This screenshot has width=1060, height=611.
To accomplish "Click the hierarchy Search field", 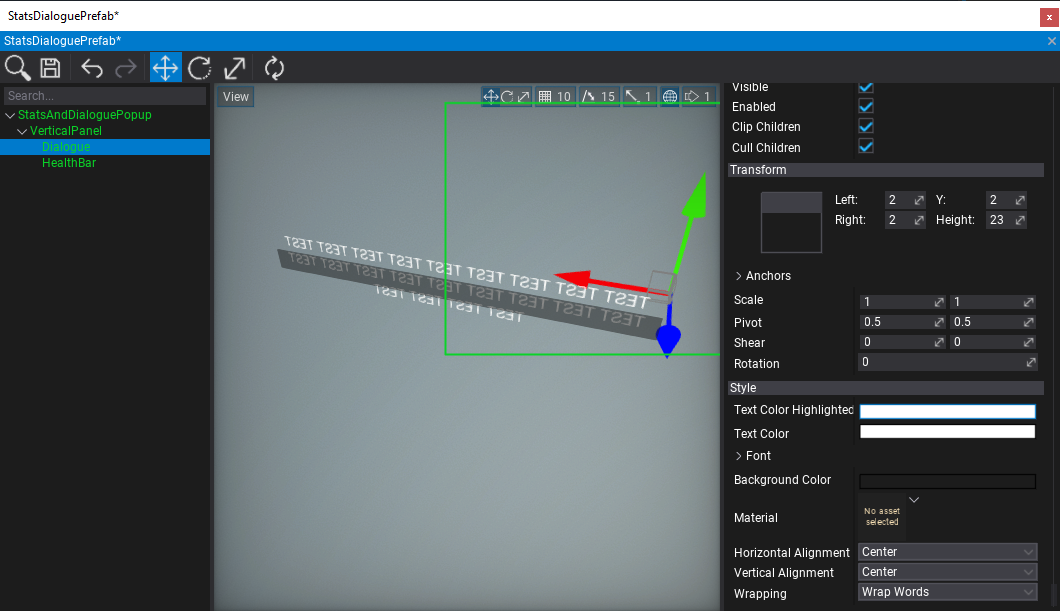I will pyautogui.click(x=105, y=96).
